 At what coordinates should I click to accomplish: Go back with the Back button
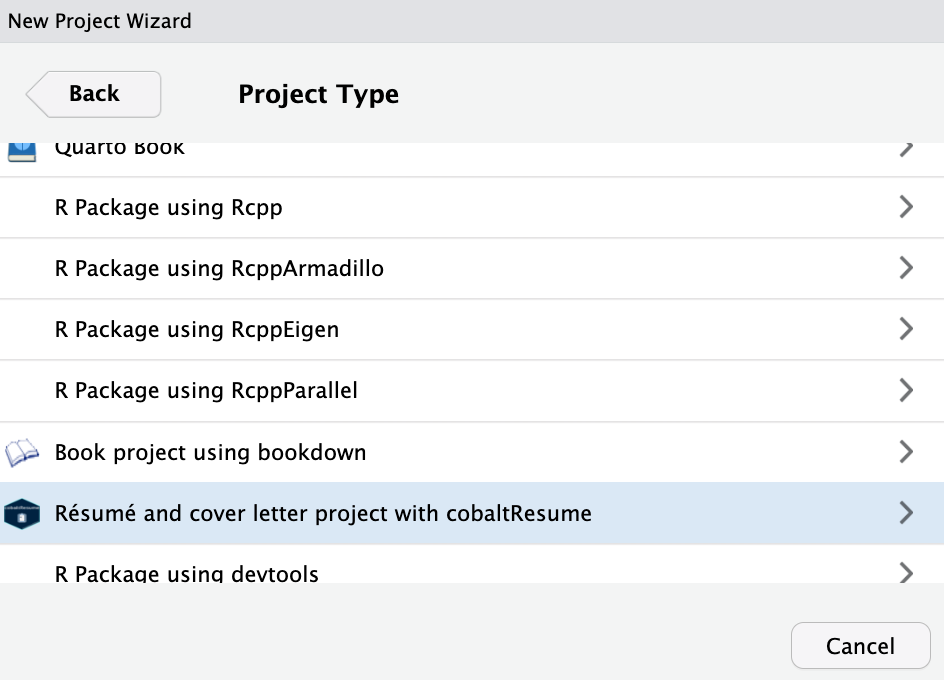click(x=94, y=94)
